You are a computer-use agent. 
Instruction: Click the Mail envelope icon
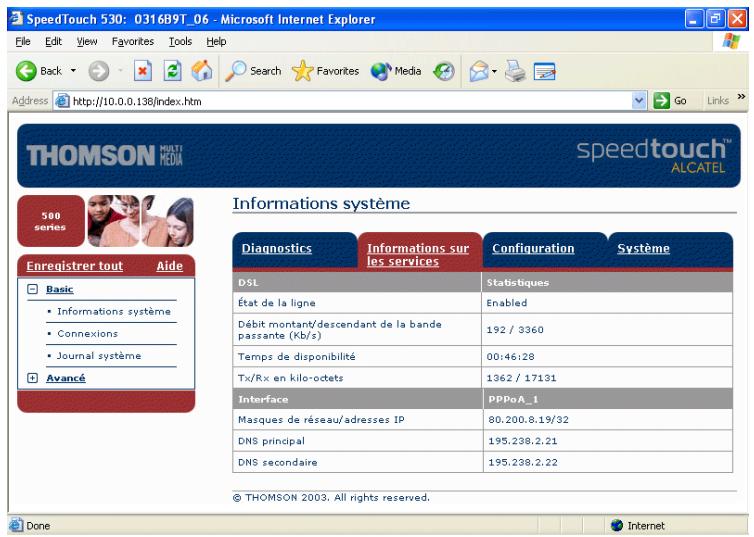coord(479,71)
